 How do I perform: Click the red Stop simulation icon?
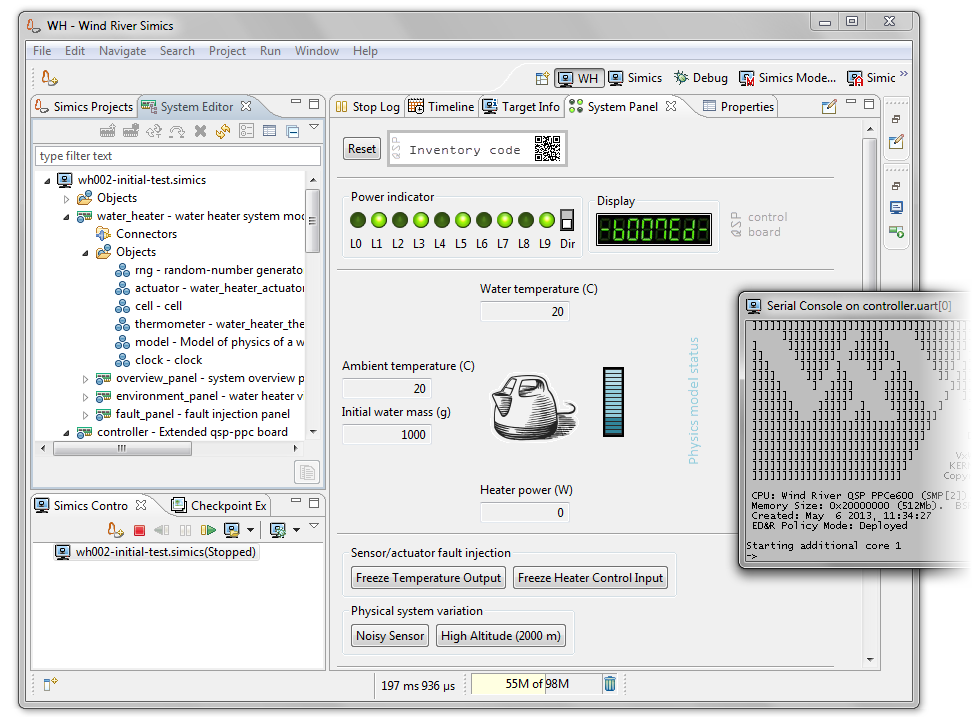pos(140,530)
